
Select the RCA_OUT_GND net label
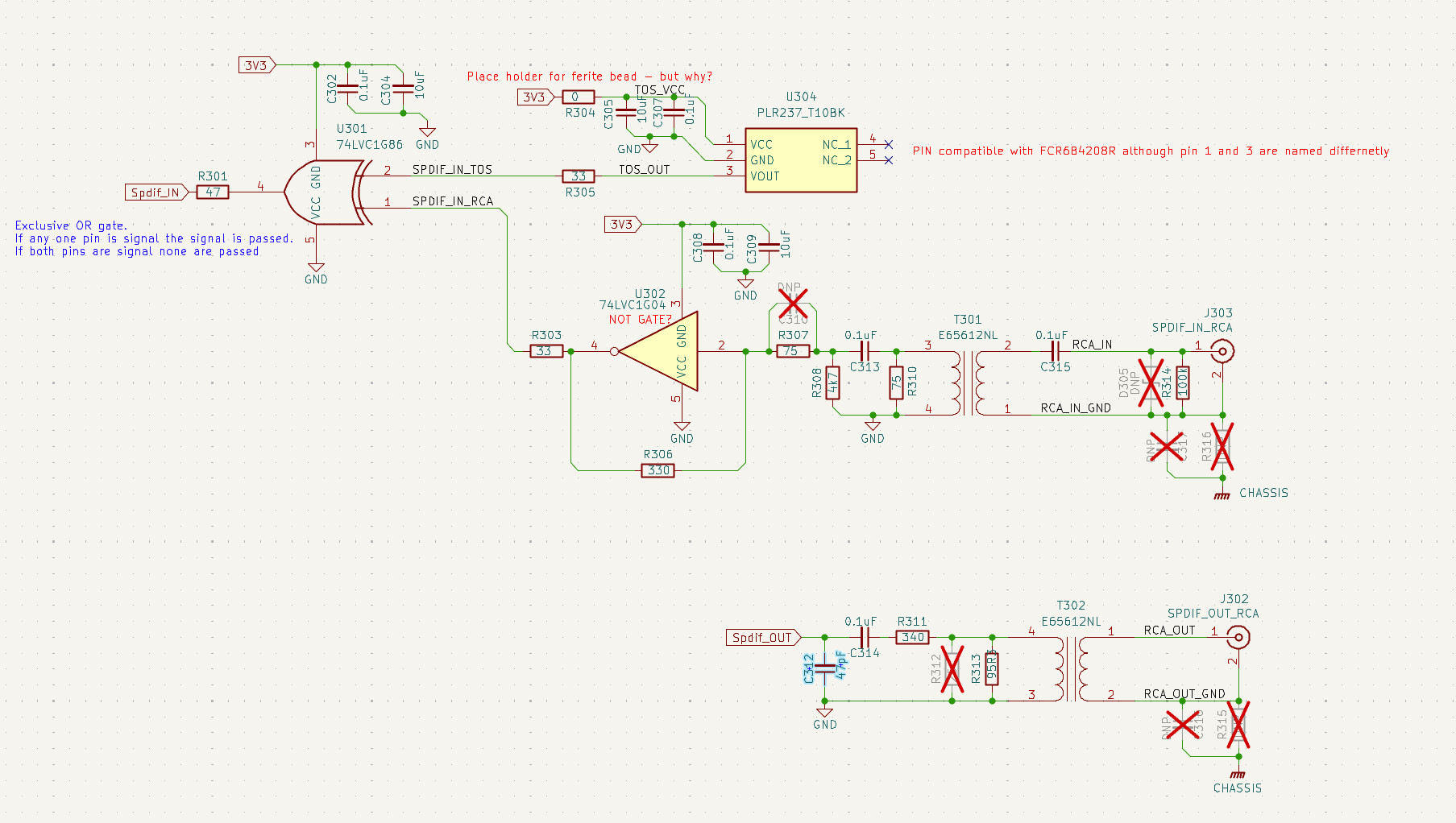1184,694
